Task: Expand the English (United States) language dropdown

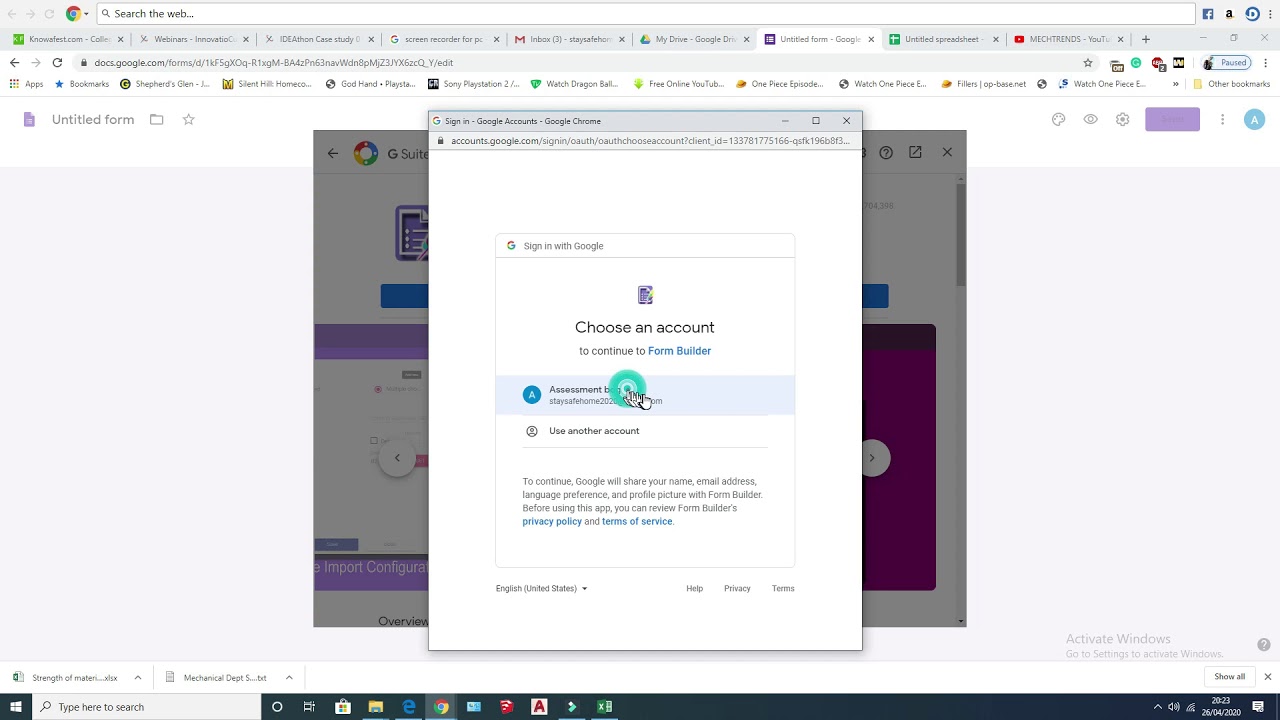Action: point(541,588)
